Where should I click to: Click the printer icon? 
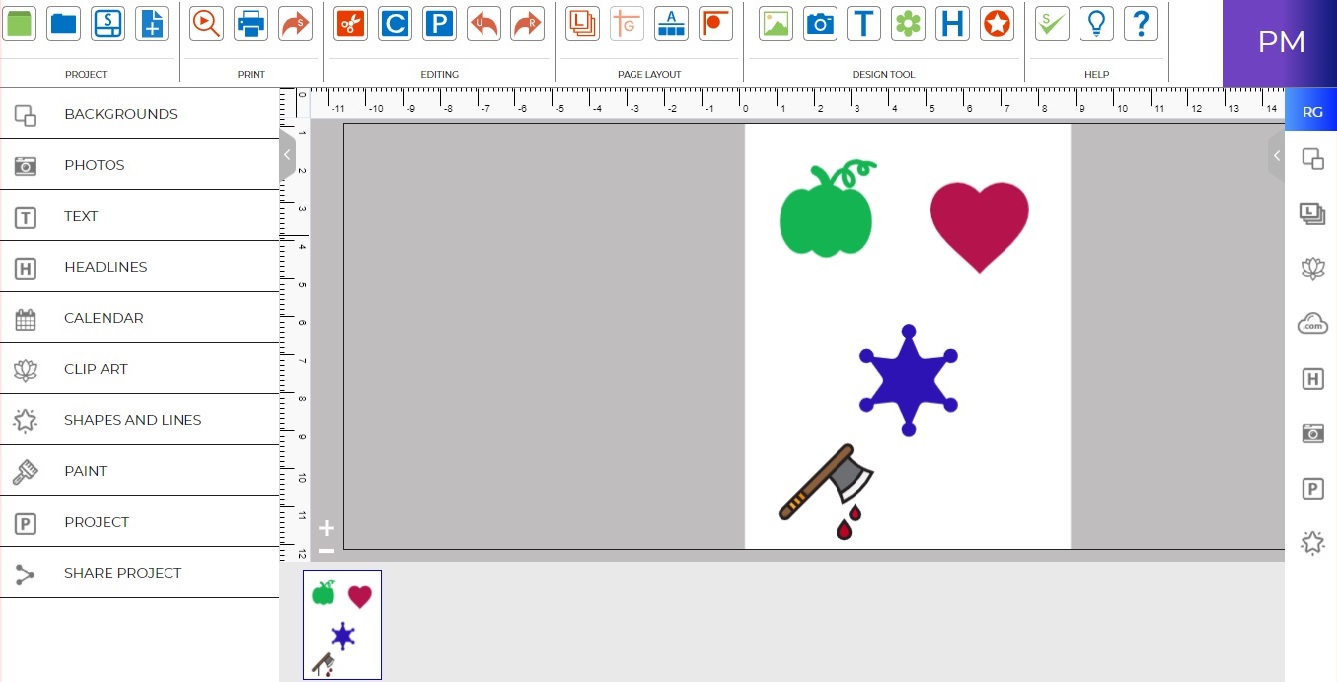251,23
